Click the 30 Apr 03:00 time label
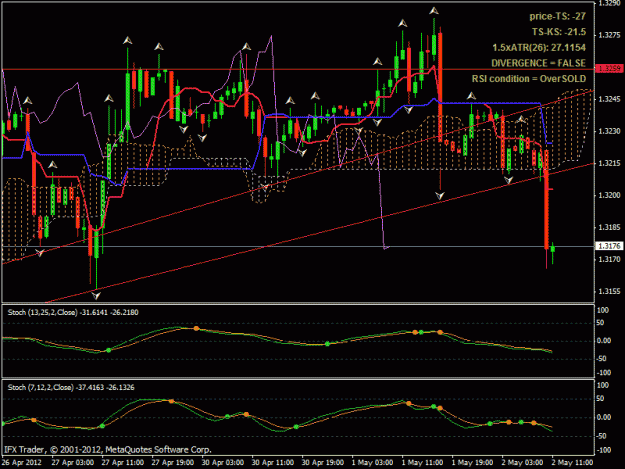Screen dimensions: 625x469 [x=223, y=463]
